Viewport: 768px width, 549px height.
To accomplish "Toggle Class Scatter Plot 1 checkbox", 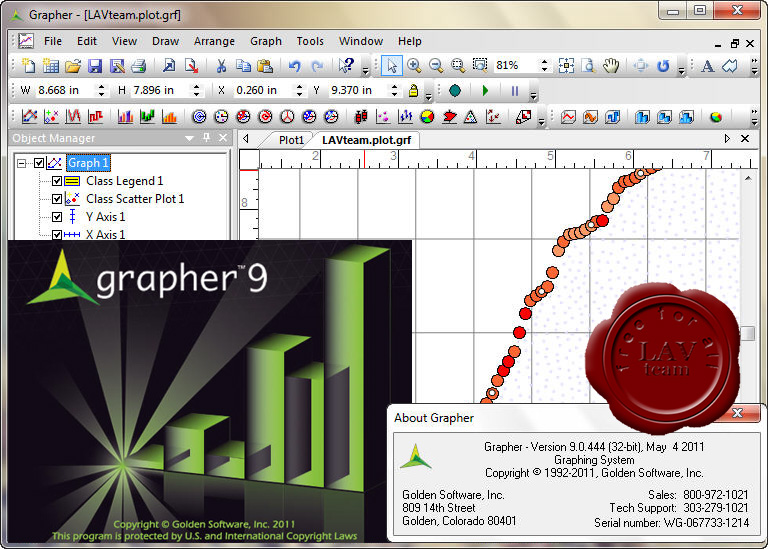I will 57,199.
